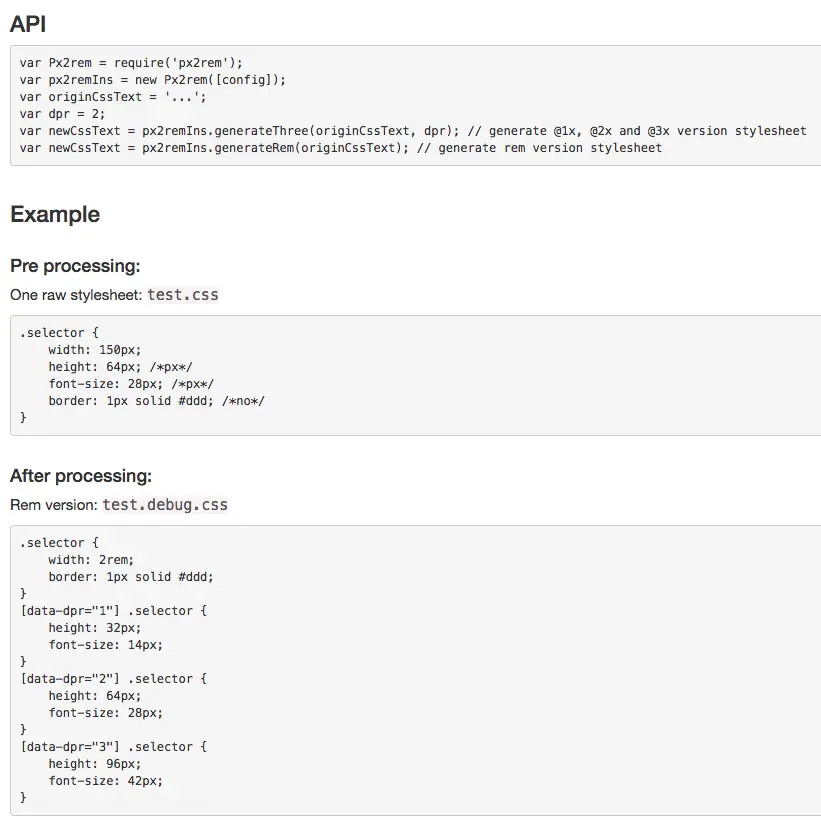Image resolution: width=821 pixels, height=826 pixels.
Task: Click the border line with /*no*/ comment
Action: pyautogui.click(x=156, y=401)
